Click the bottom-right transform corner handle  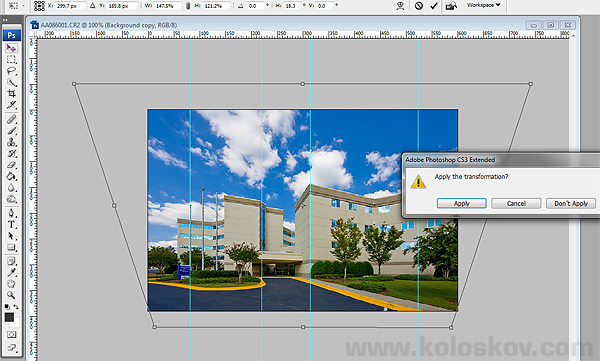(451, 327)
